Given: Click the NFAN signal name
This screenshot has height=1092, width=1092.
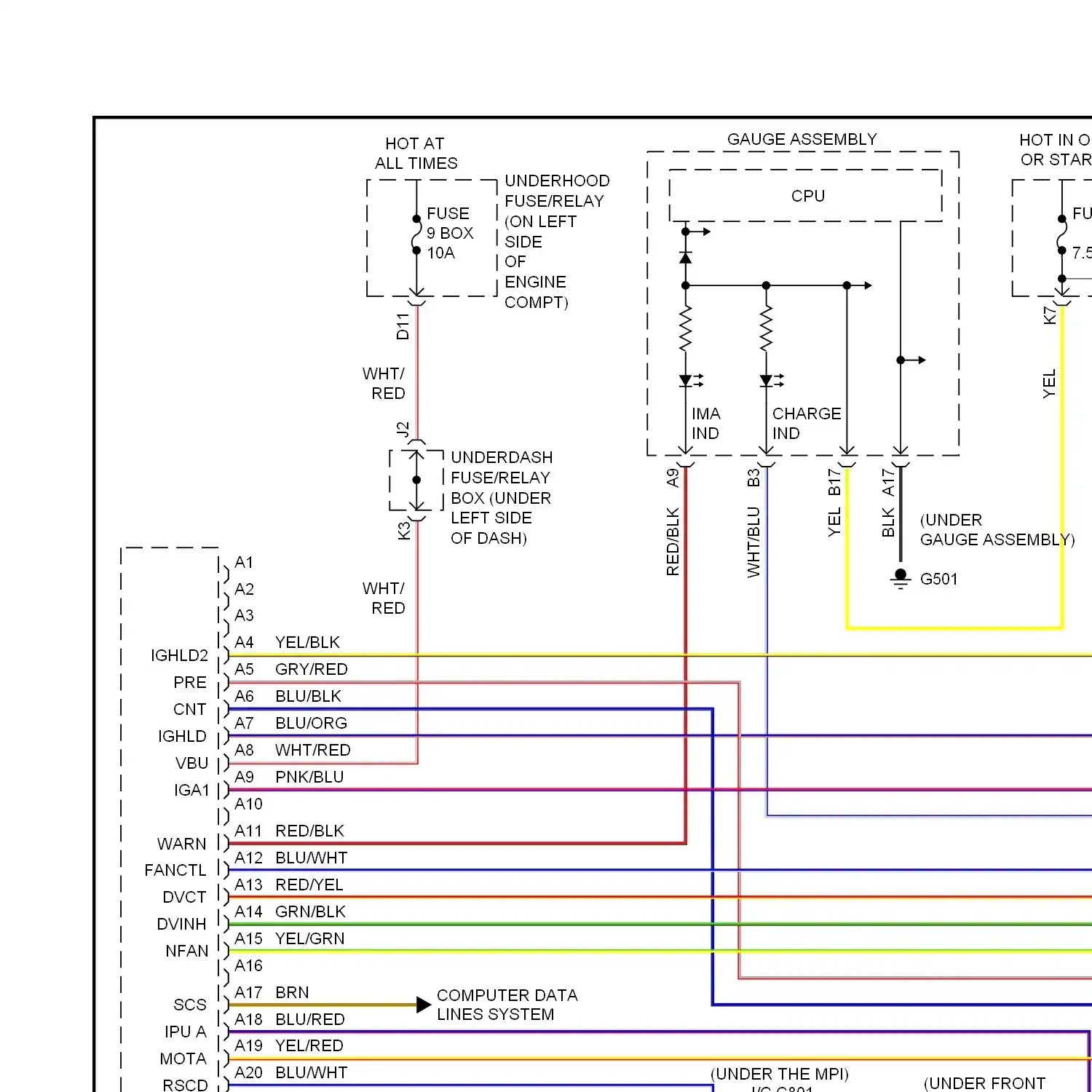Looking at the screenshot, I should tap(186, 951).
